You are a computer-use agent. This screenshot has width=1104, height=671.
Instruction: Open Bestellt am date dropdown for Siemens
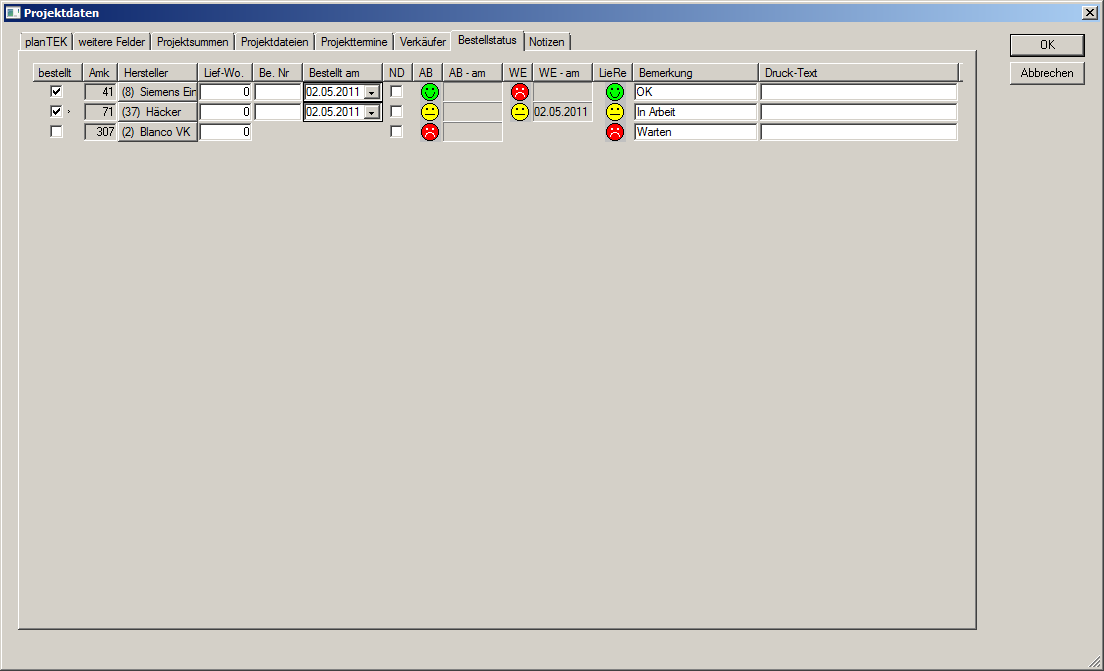coord(372,92)
